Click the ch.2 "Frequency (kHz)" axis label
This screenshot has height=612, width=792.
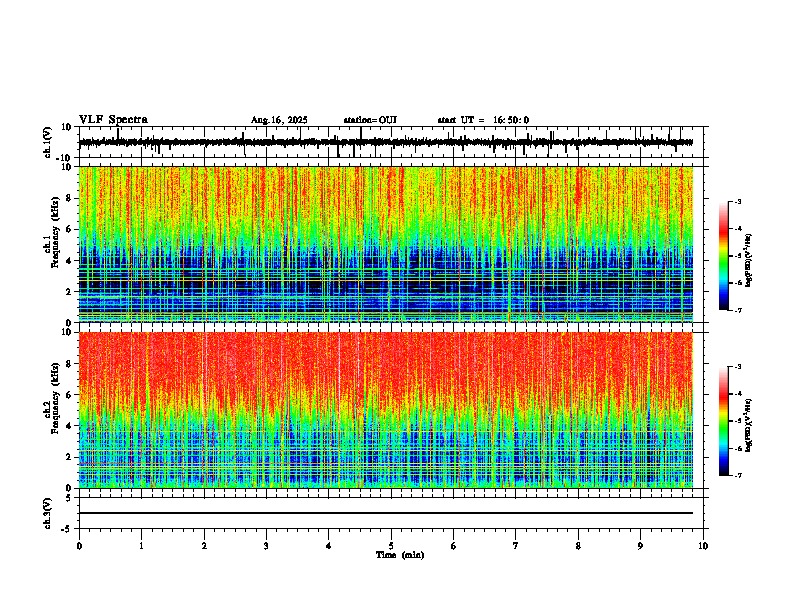[x=54, y=398]
